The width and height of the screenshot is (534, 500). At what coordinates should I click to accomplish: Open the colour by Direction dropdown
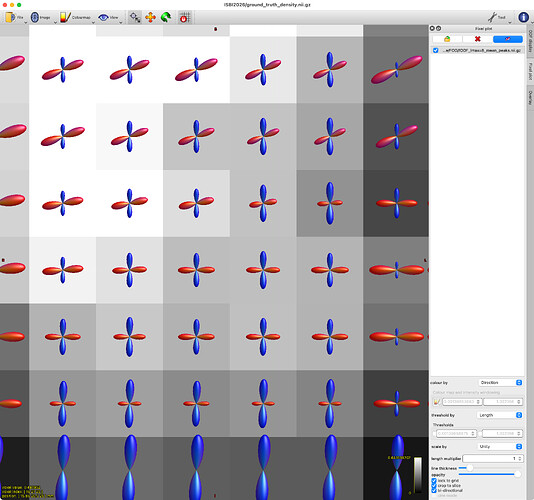[x=500, y=382]
